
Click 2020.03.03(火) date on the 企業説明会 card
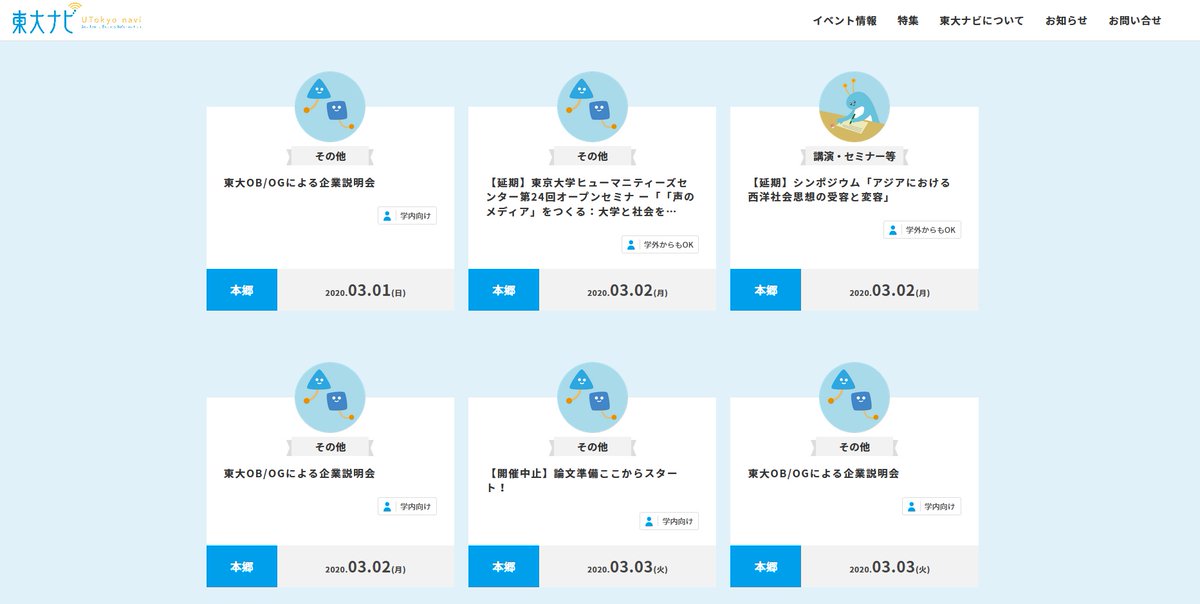click(890, 568)
